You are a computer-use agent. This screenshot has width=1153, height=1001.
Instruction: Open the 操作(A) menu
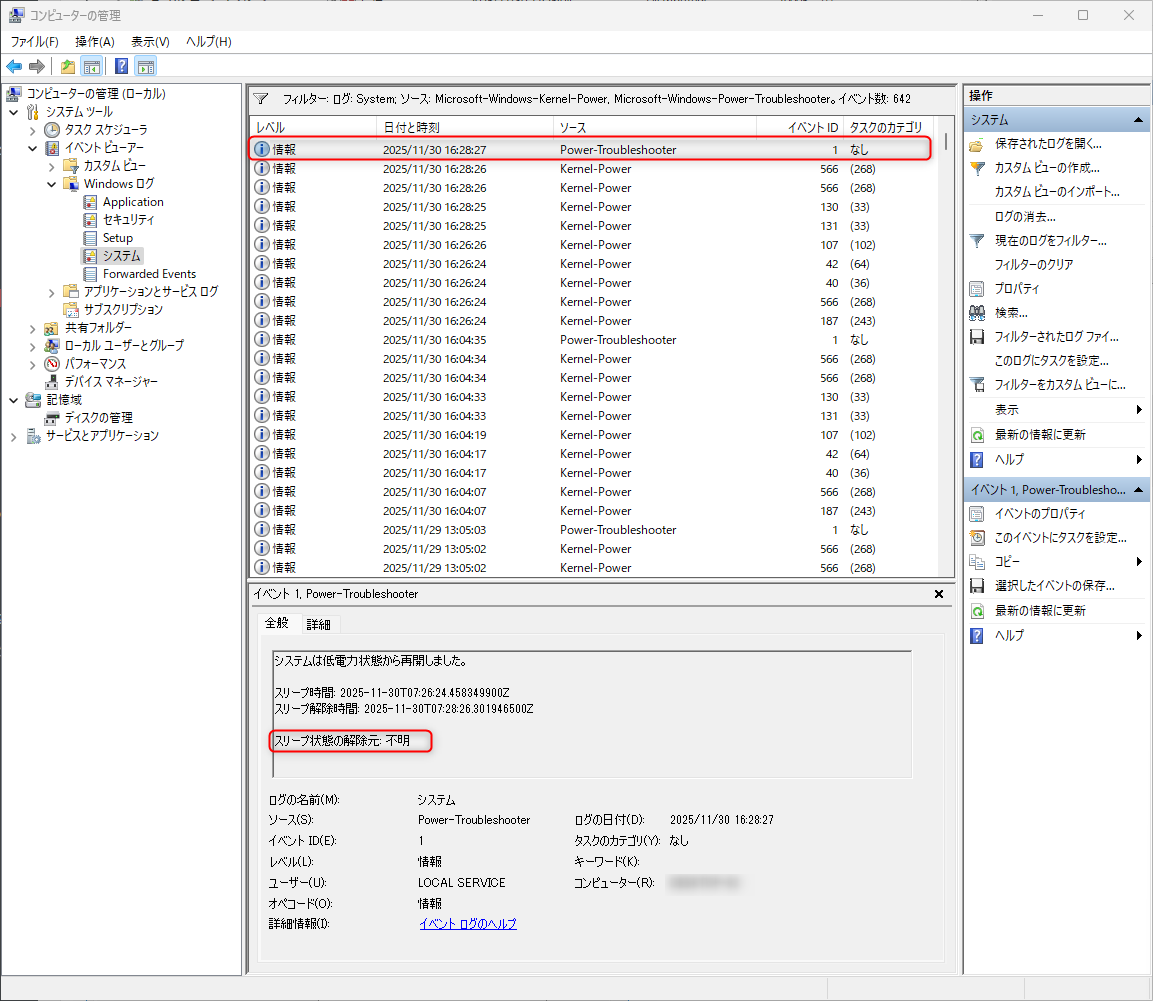(x=93, y=42)
